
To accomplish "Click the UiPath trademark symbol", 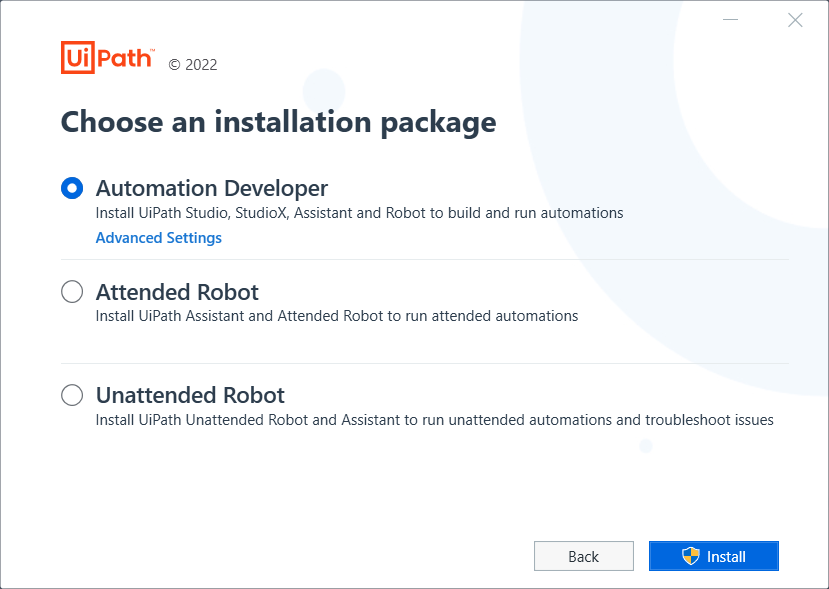I will (151, 48).
